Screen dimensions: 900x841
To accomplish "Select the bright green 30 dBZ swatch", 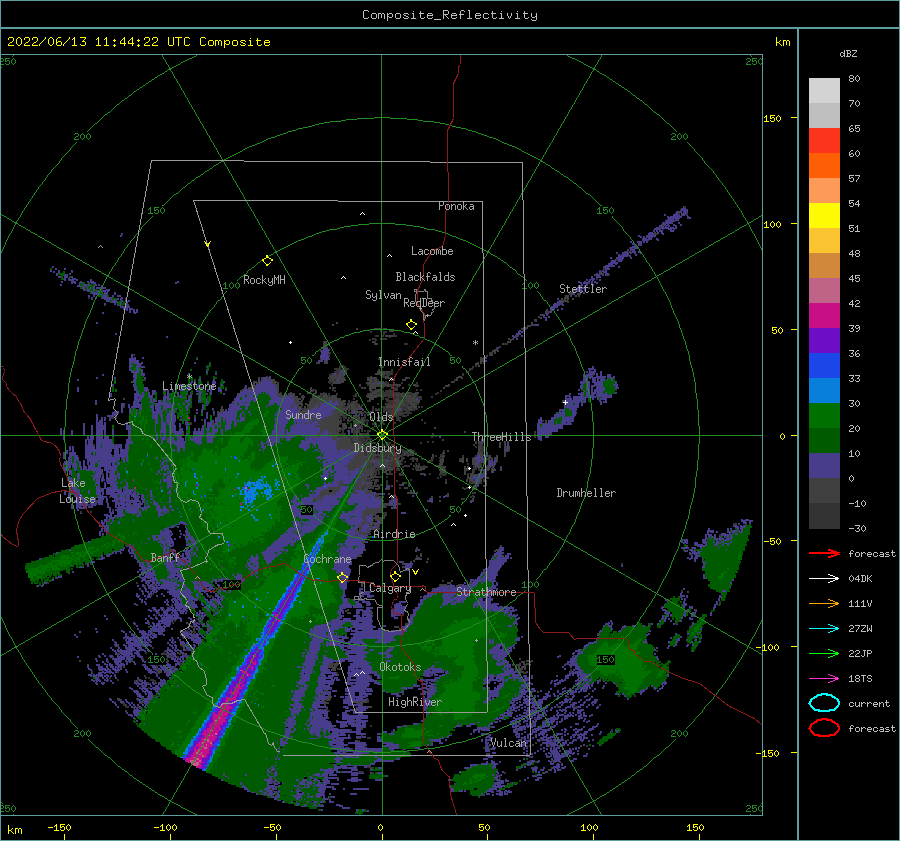I will tap(824, 416).
